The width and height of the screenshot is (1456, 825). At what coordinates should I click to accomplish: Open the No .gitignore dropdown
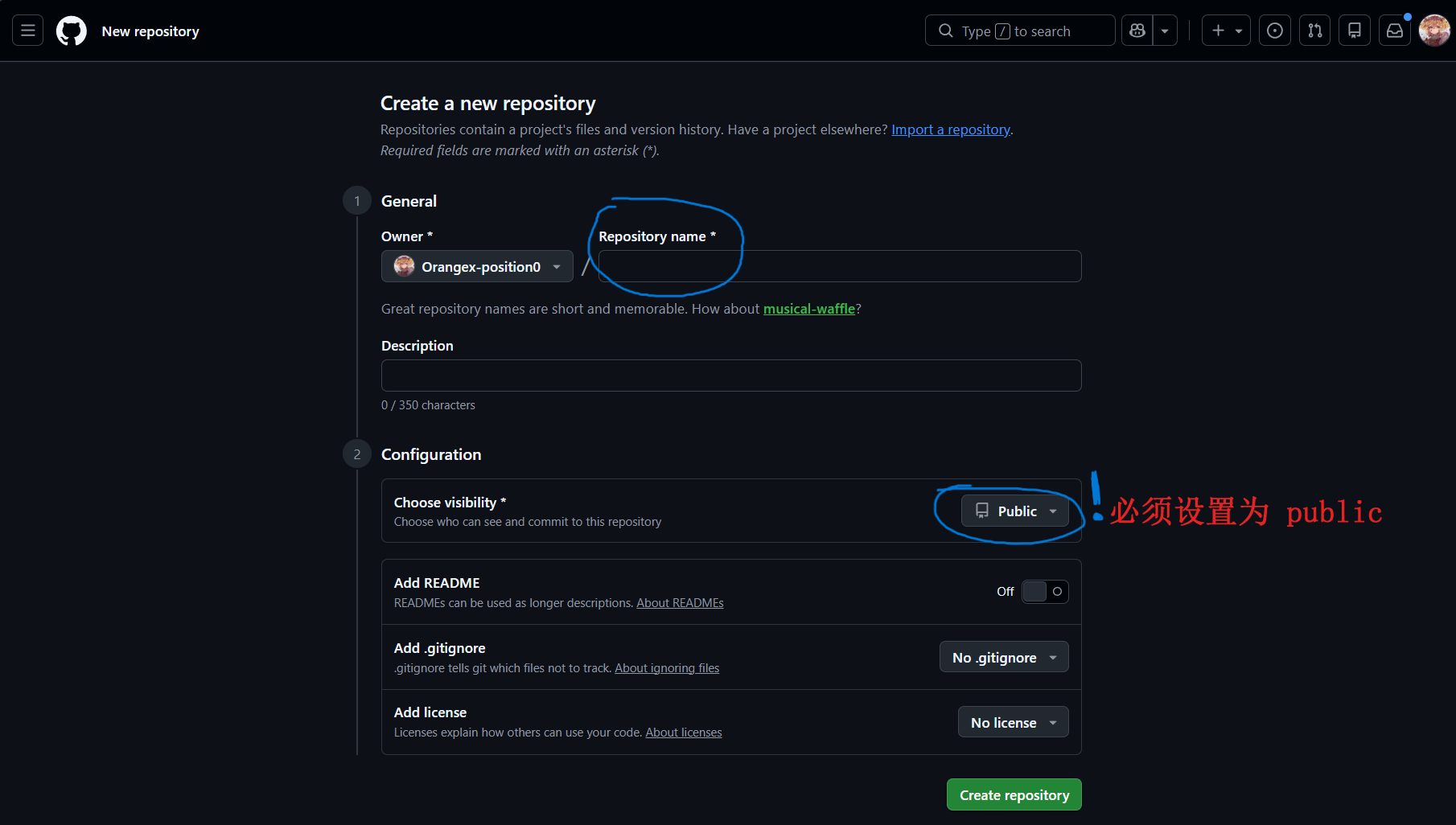coord(1004,658)
